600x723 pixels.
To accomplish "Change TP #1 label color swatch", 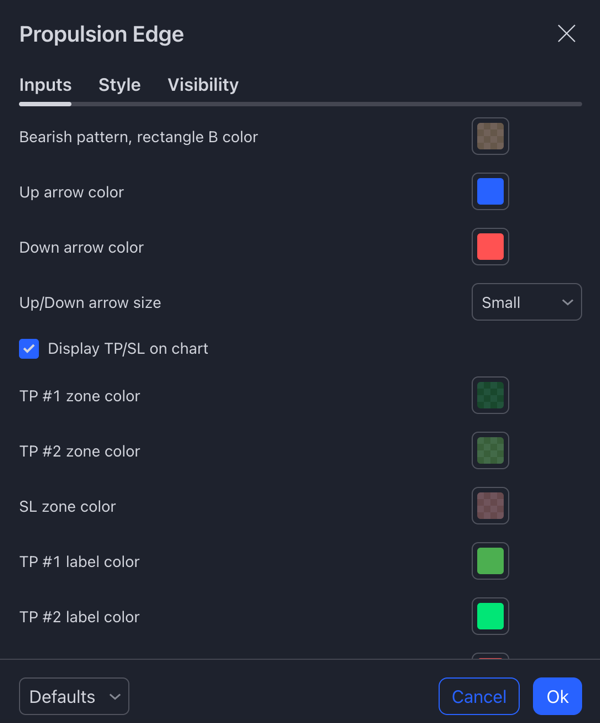I will point(490,561).
